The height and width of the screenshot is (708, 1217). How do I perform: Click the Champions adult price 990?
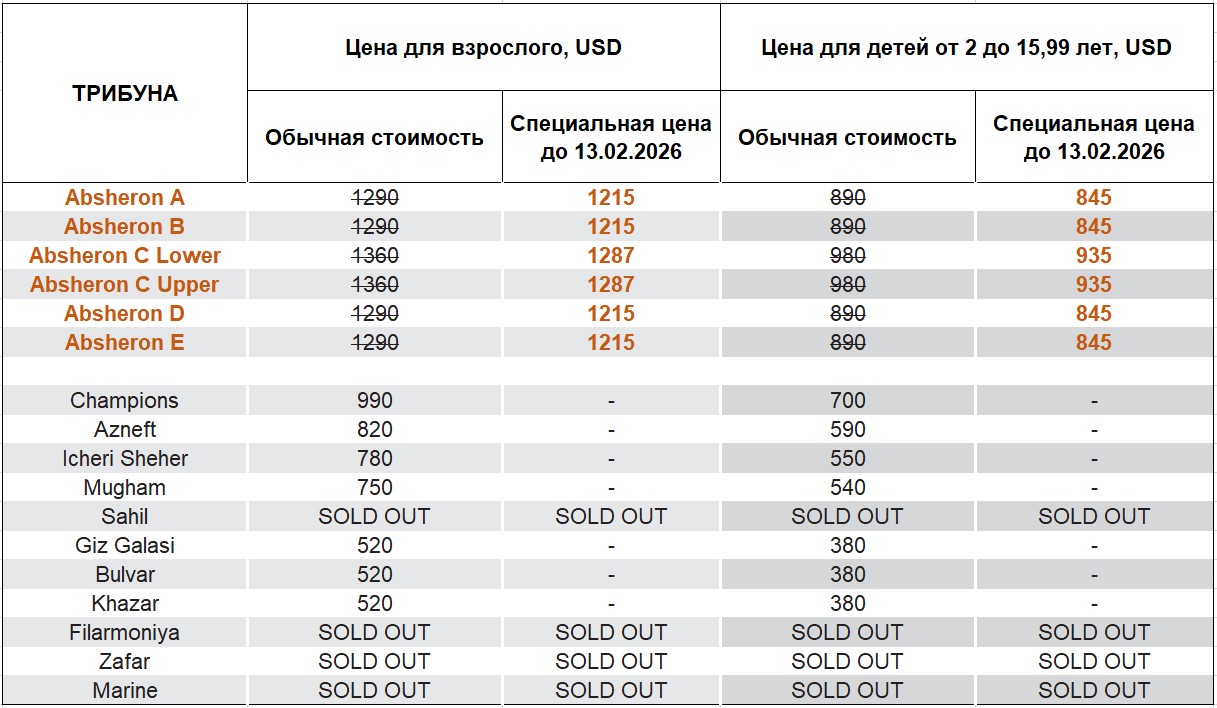tap(374, 401)
